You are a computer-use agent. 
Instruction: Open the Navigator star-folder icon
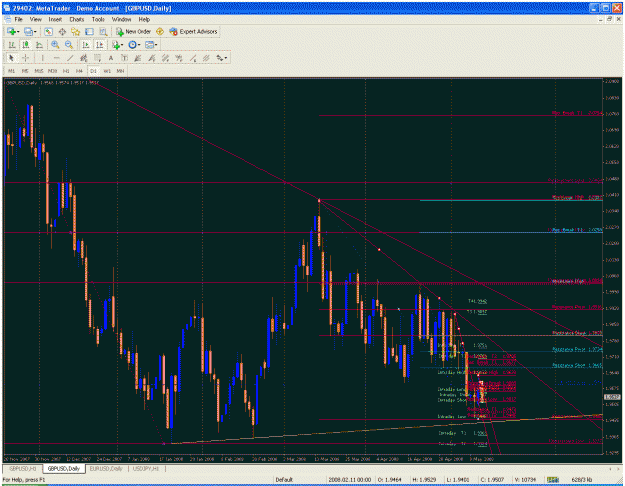(75, 31)
